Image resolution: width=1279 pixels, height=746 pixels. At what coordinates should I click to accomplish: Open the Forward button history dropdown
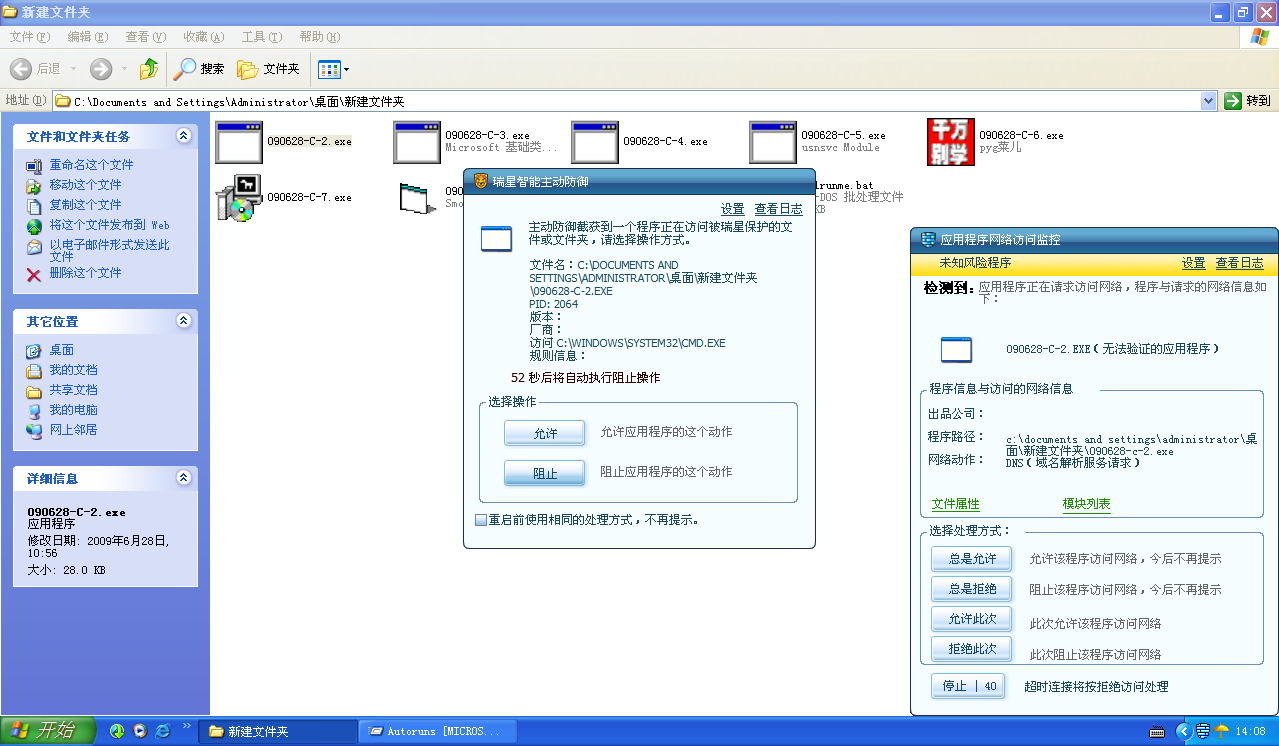click(x=124, y=69)
